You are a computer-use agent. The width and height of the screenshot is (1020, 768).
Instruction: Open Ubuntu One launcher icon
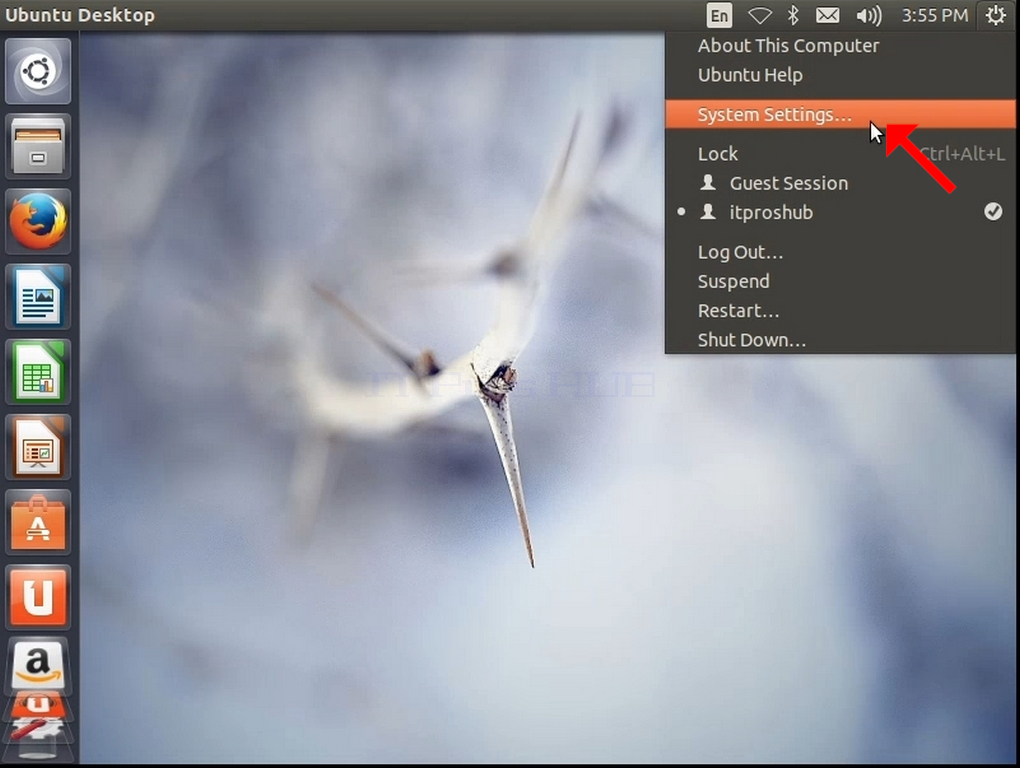38,597
